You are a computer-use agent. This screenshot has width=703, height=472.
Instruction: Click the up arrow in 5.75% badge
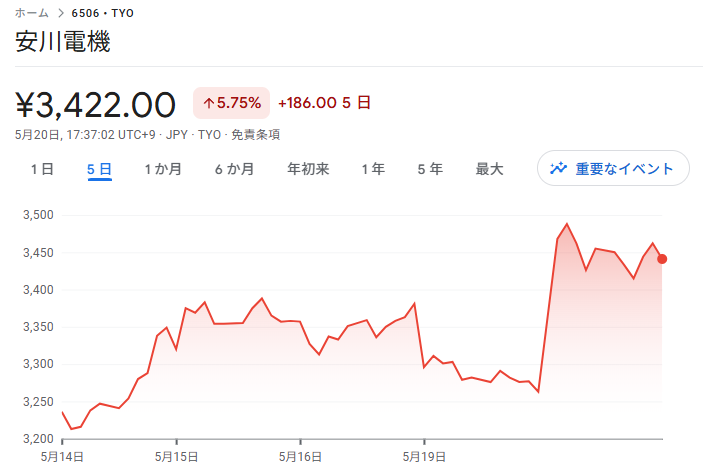point(208,103)
